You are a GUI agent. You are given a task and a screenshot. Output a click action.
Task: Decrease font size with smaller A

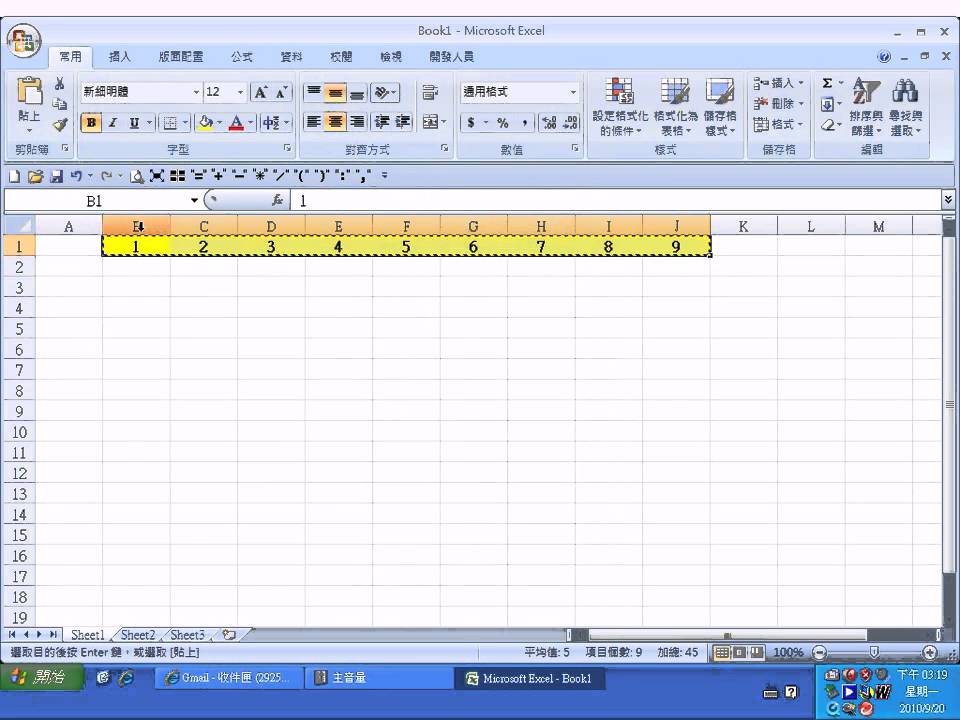click(281, 92)
